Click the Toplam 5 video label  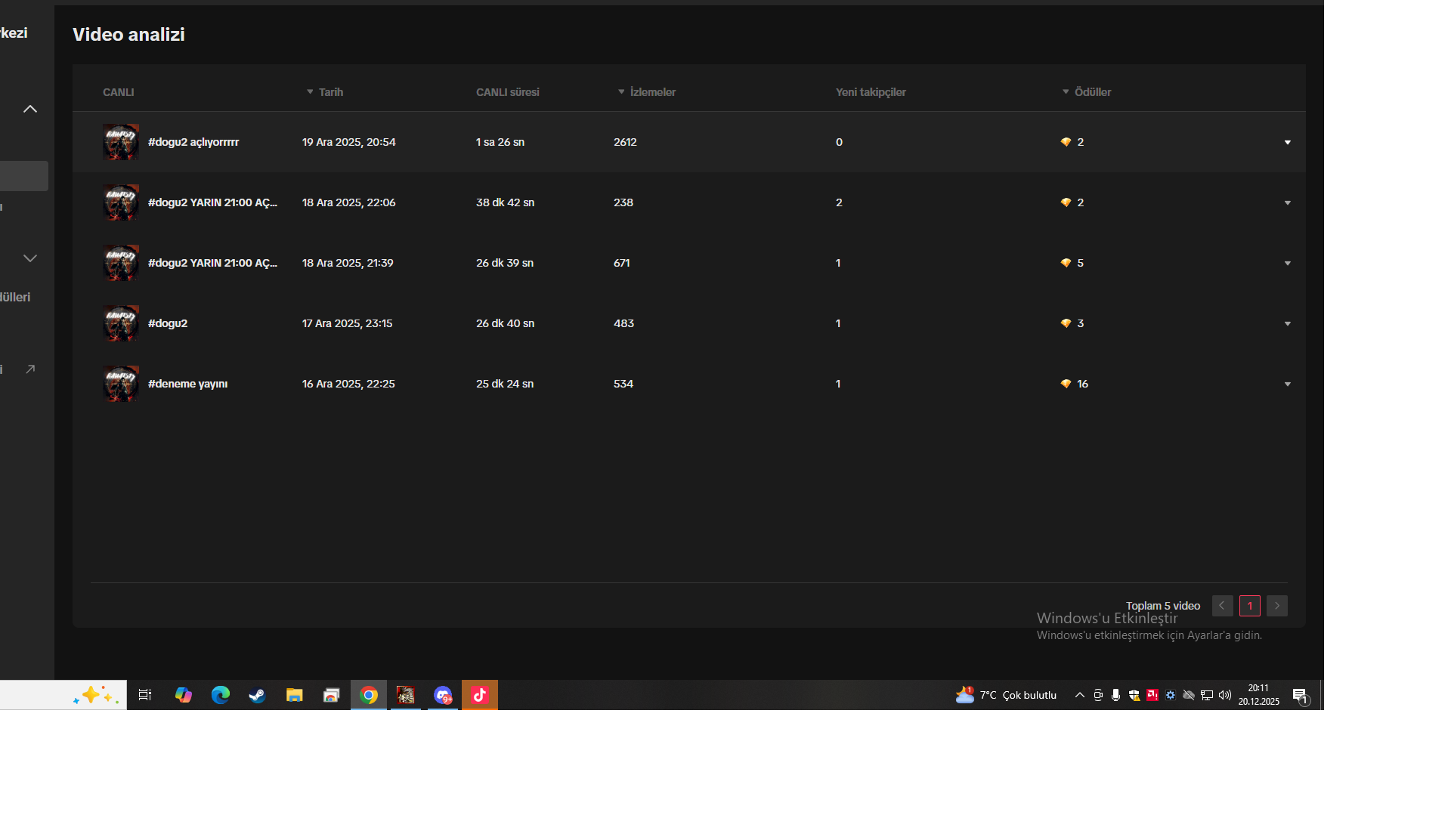1162,606
